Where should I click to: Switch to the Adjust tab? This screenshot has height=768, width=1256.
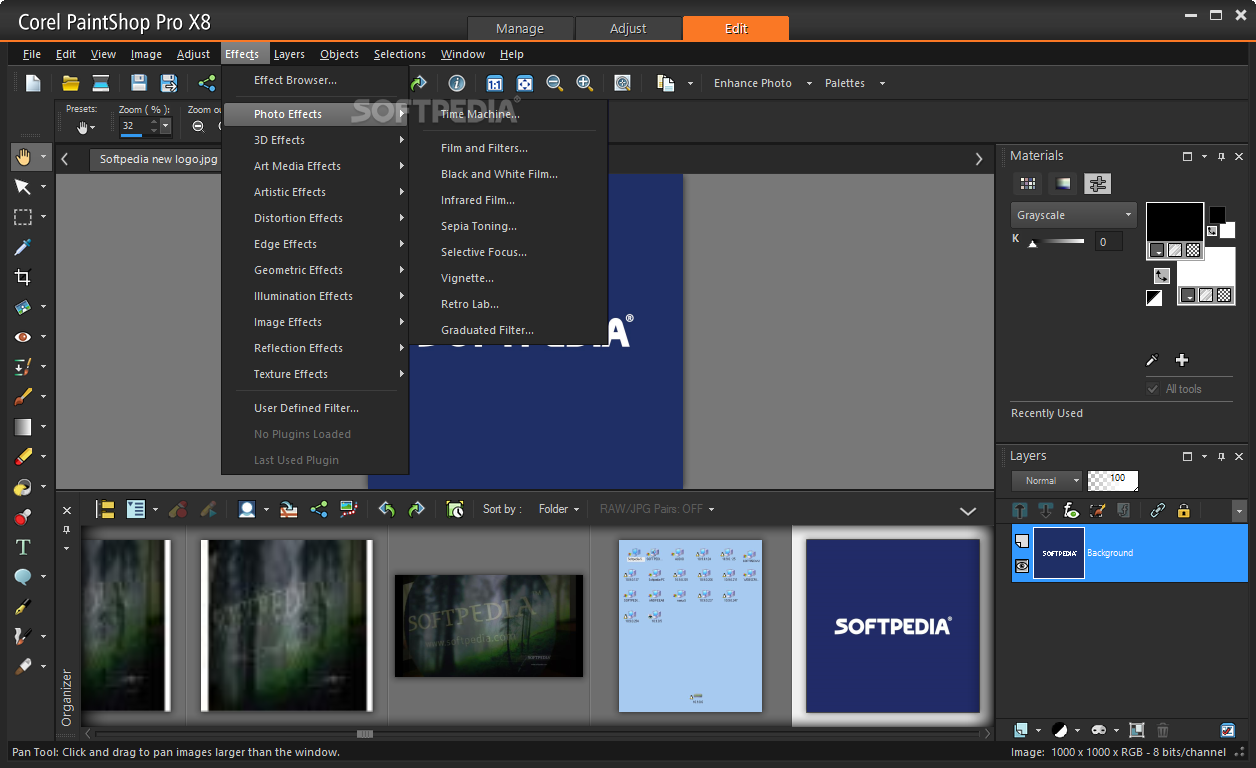coord(628,28)
